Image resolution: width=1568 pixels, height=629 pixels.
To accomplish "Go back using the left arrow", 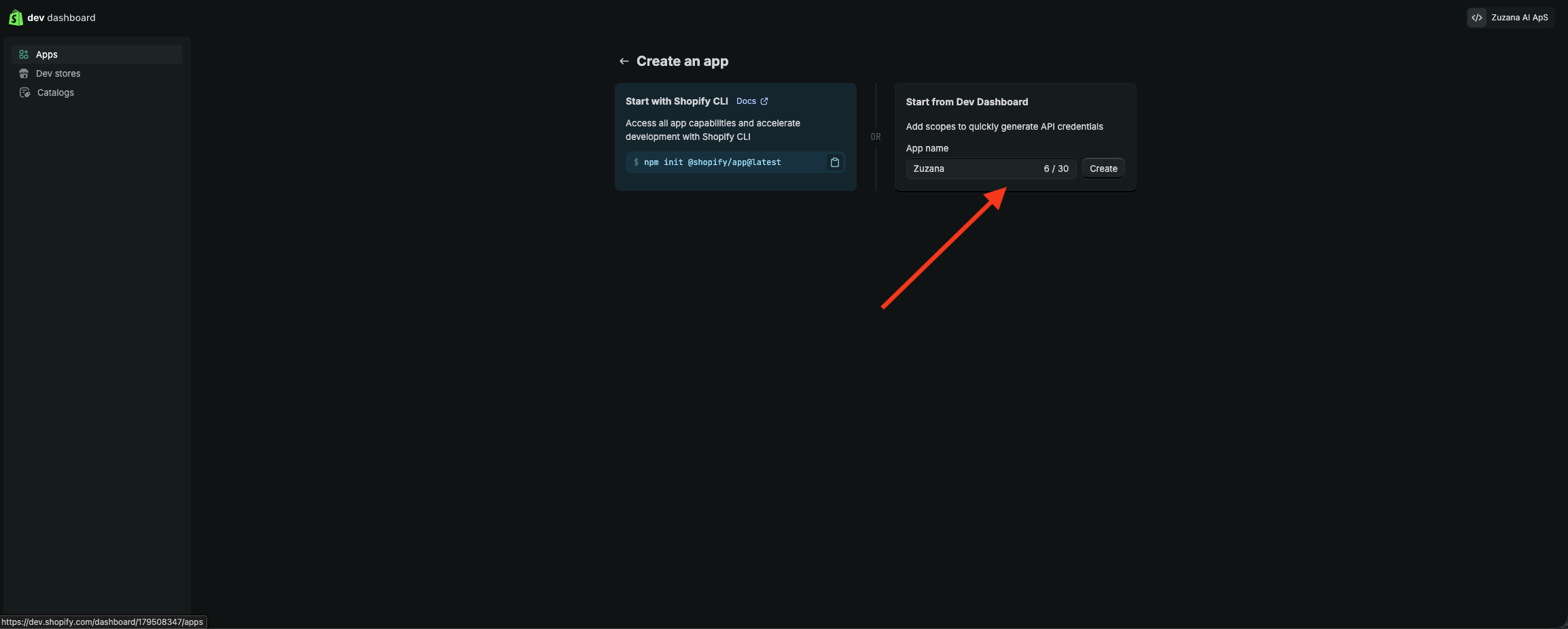I will point(624,61).
